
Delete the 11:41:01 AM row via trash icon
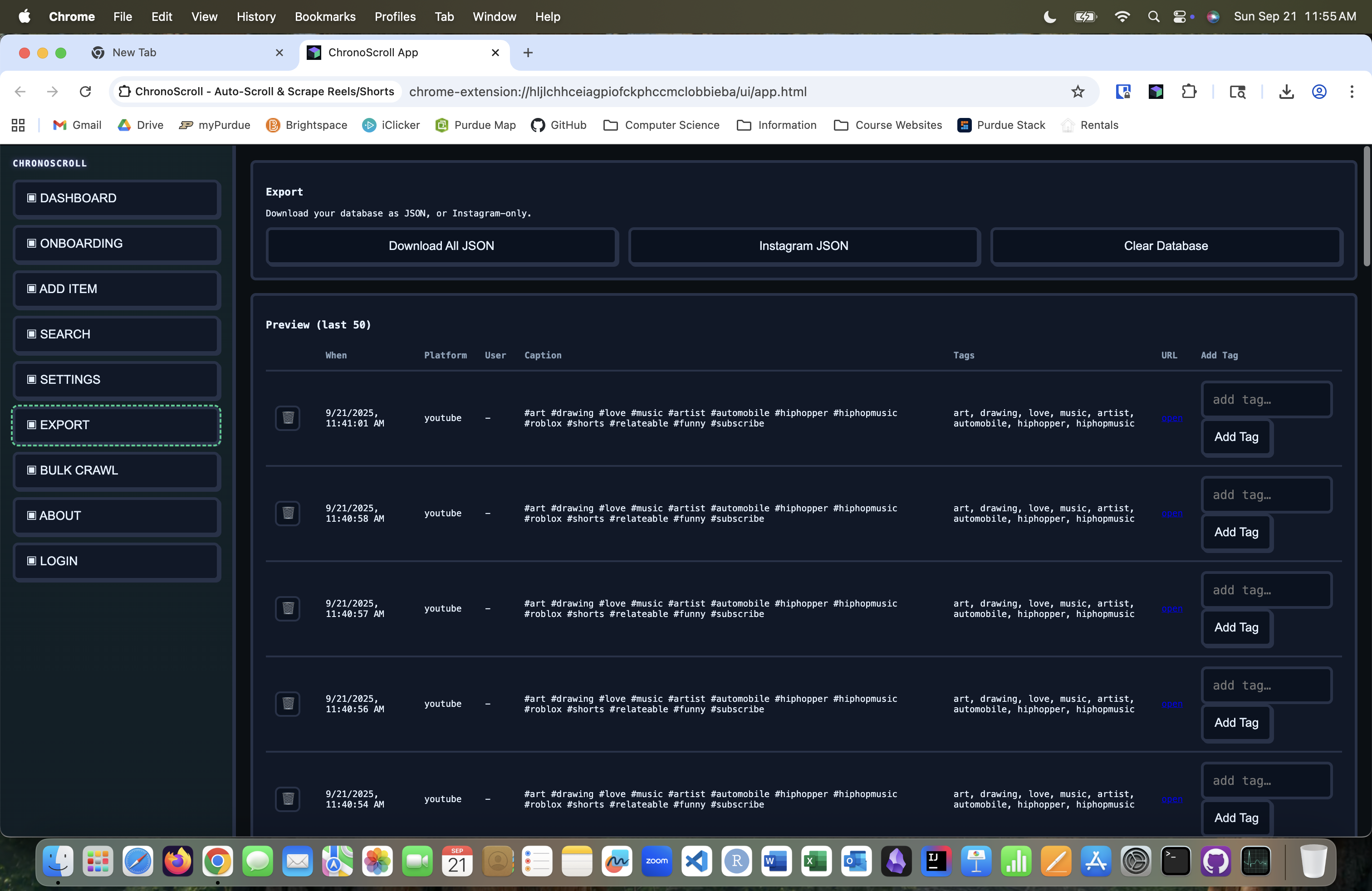[x=288, y=418]
